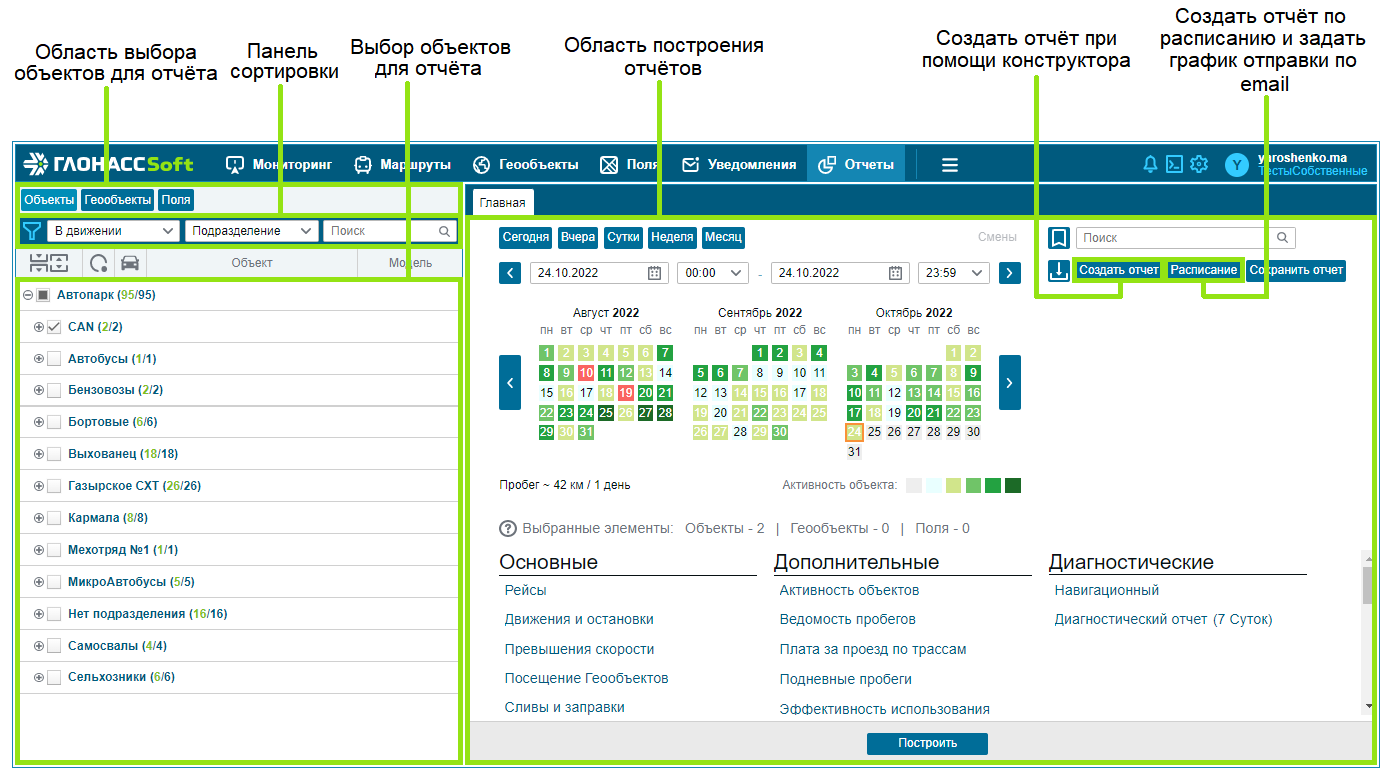Click the magnifier in the object search
The width and height of the screenshot is (1384, 776).
coord(445,231)
